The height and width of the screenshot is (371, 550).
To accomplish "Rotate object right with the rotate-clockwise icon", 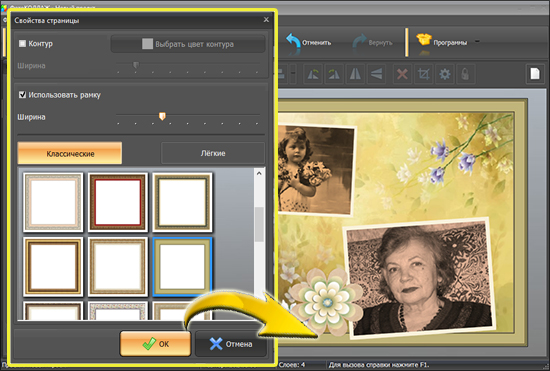I will [x=334, y=74].
